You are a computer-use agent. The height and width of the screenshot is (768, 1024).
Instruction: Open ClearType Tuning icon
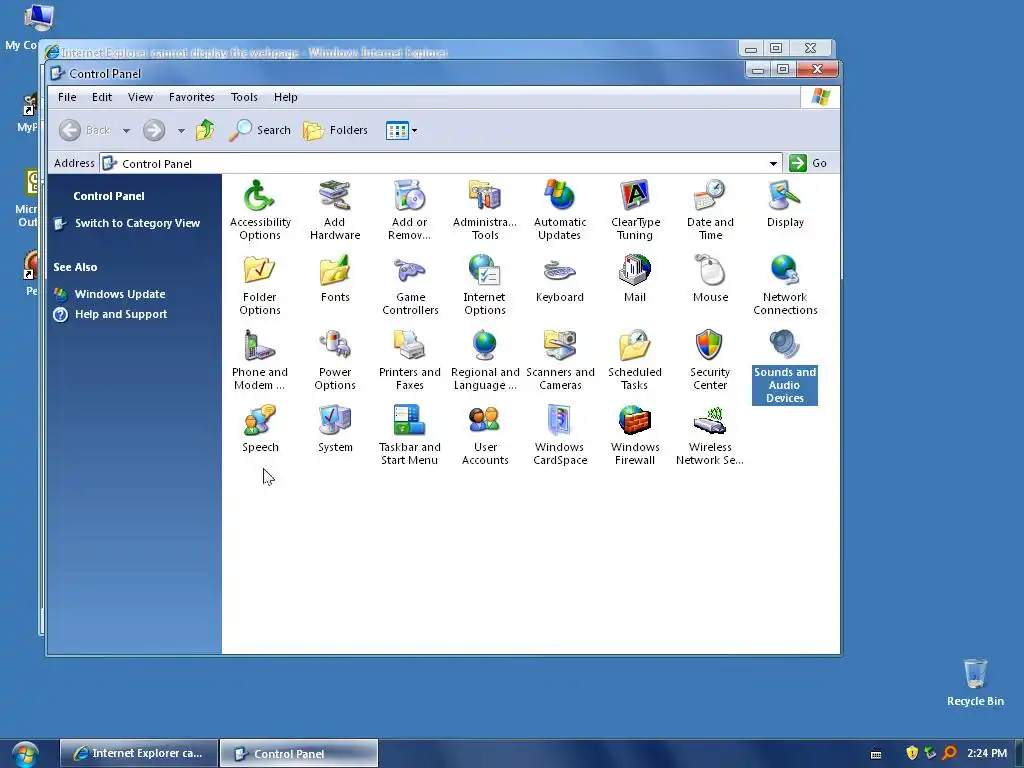pyautogui.click(x=635, y=210)
